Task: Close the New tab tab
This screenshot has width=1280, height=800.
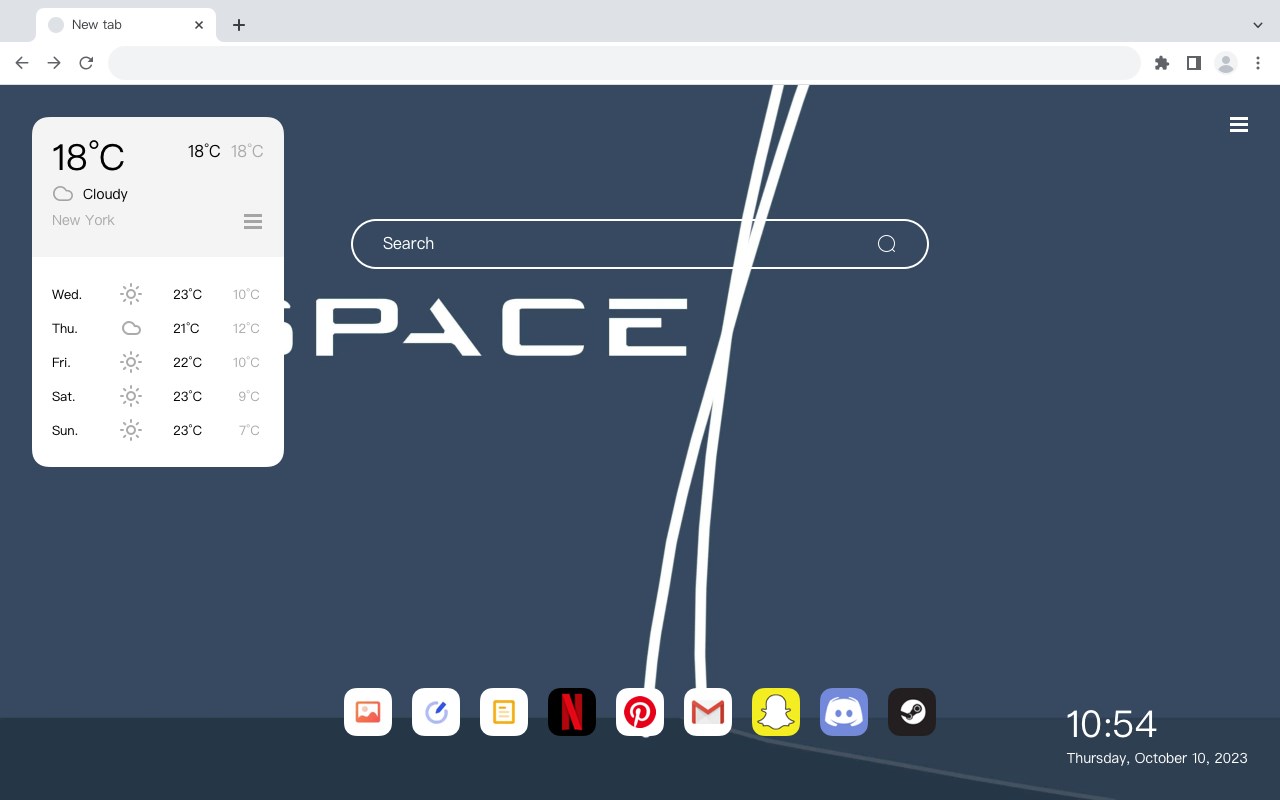Action: (x=200, y=25)
